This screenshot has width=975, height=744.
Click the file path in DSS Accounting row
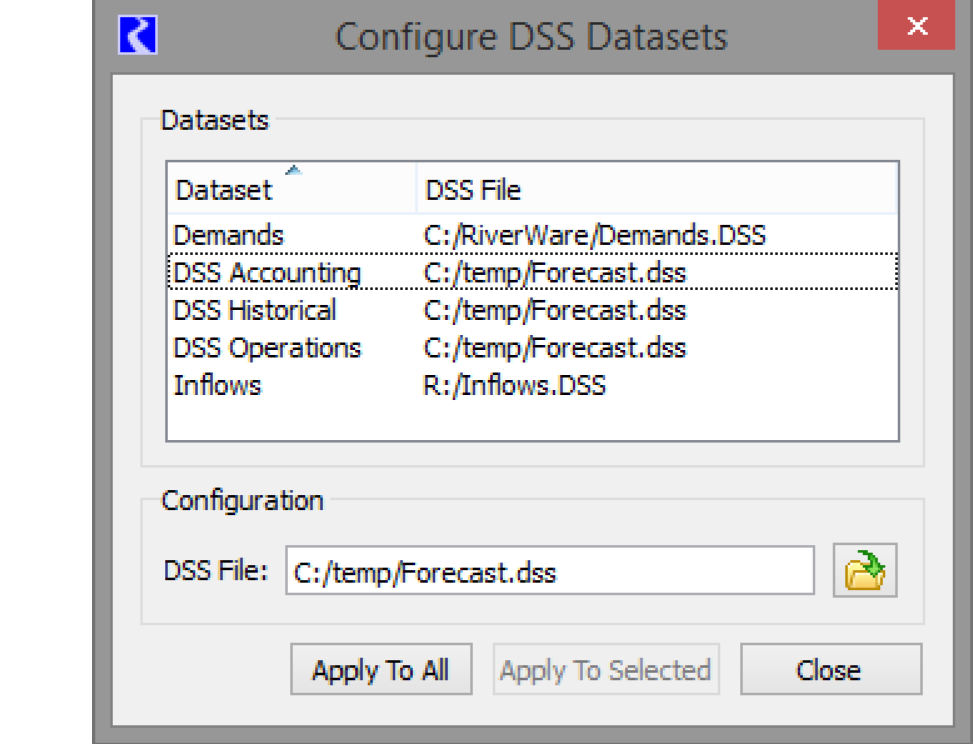(x=555, y=273)
